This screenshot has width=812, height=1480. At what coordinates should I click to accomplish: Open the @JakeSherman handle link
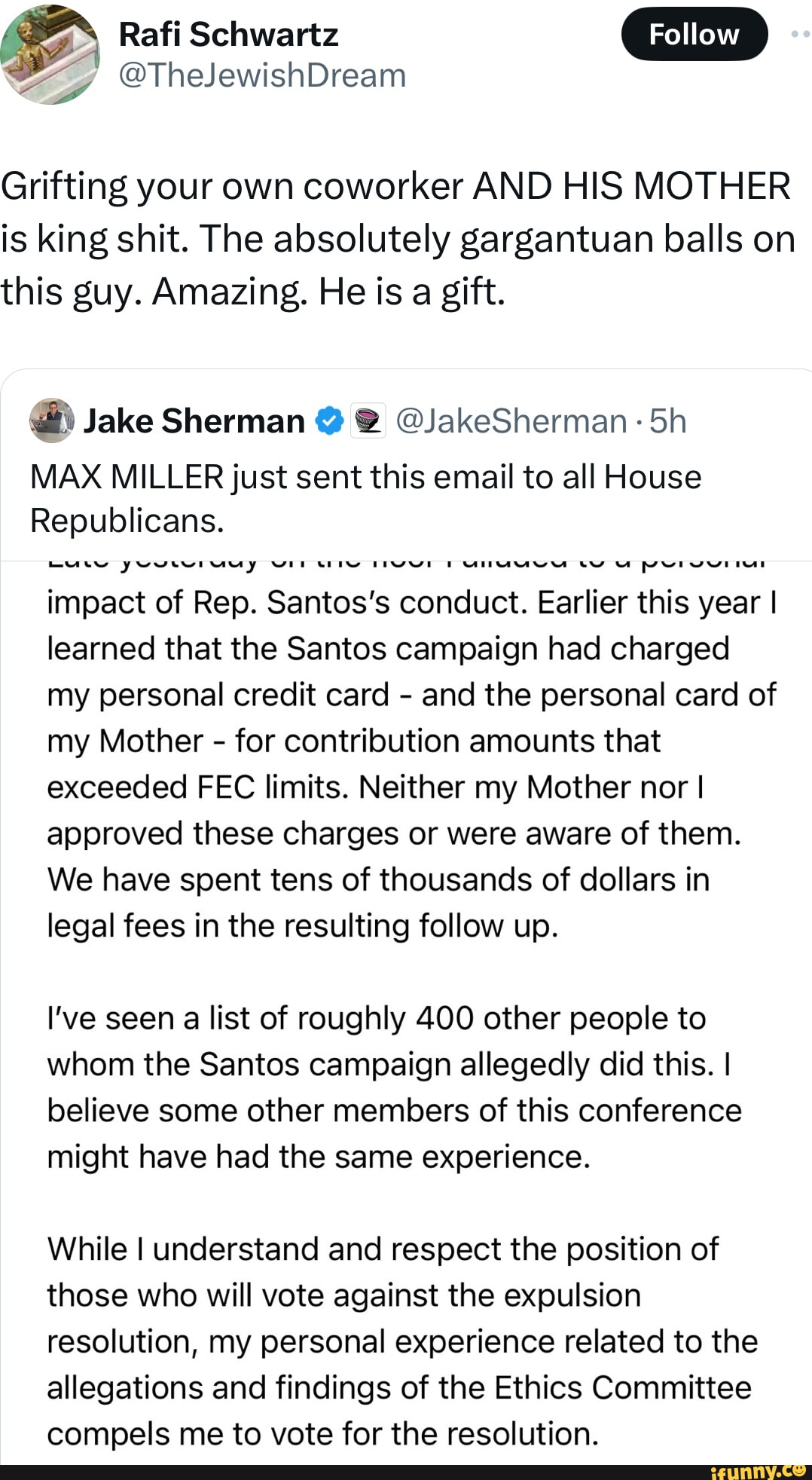tap(511, 421)
